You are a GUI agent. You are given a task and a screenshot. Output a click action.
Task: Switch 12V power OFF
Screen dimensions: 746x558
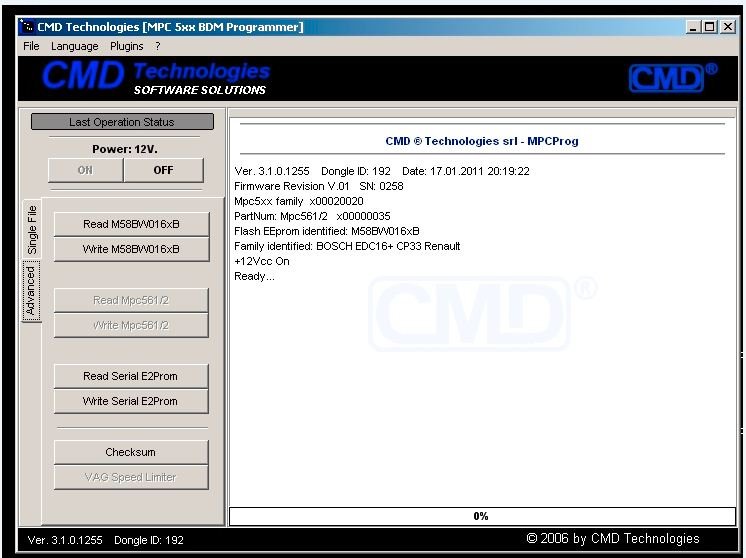coord(163,170)
